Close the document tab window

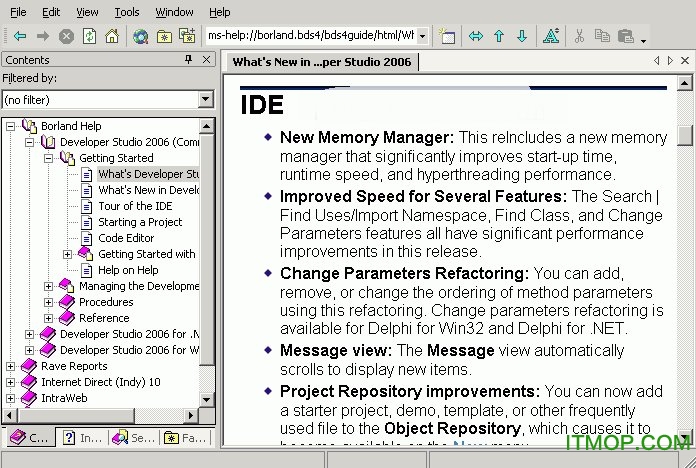coord(685,60)
